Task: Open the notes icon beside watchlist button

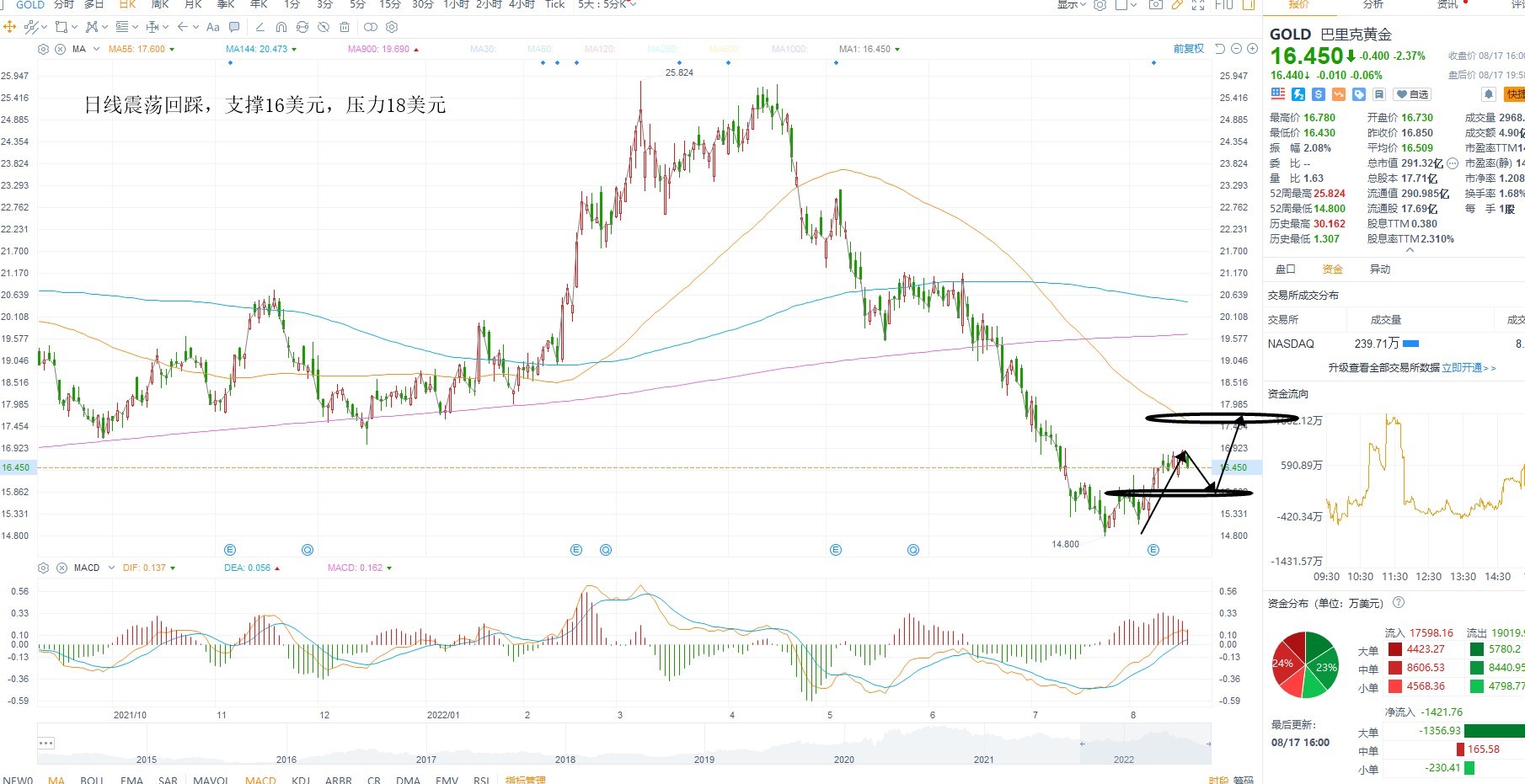Action: [x=1379, y=94]
